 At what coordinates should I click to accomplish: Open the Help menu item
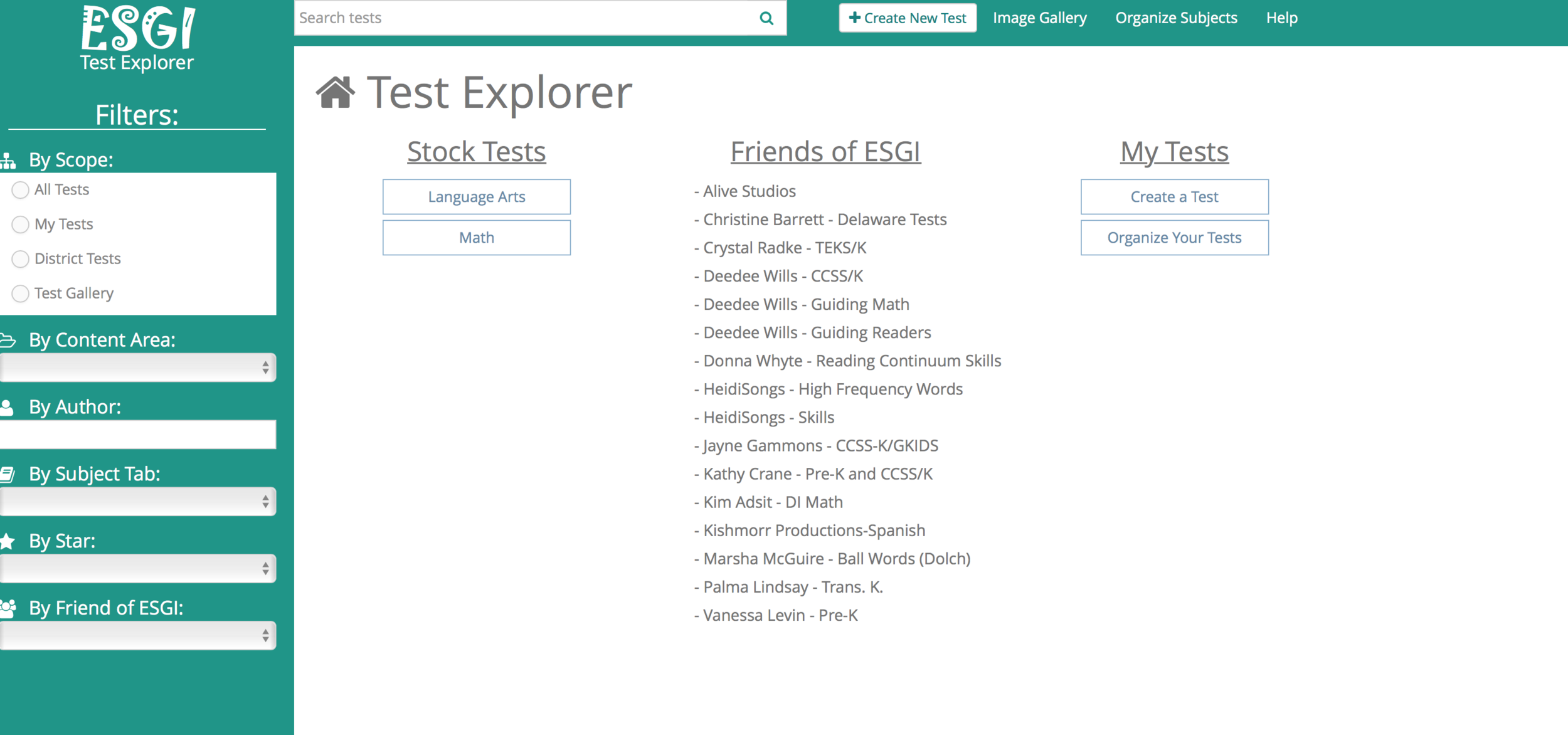pyautogui.click(x=1281, y=18)
